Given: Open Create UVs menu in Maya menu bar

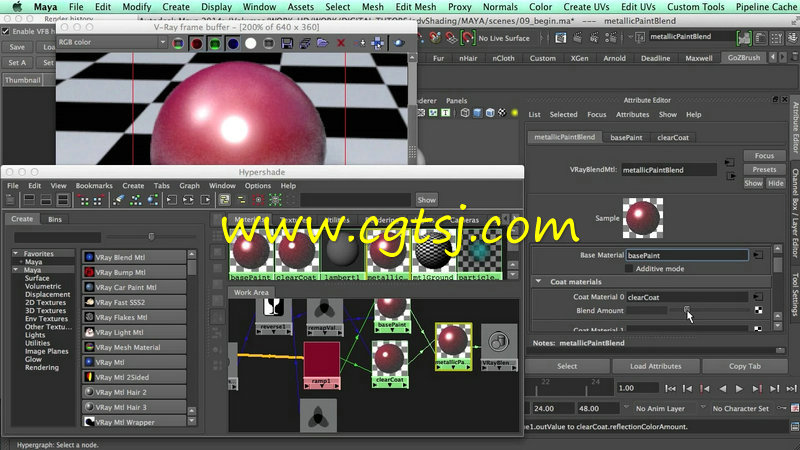Looking at the screenshot, I should tap(586, 7).
